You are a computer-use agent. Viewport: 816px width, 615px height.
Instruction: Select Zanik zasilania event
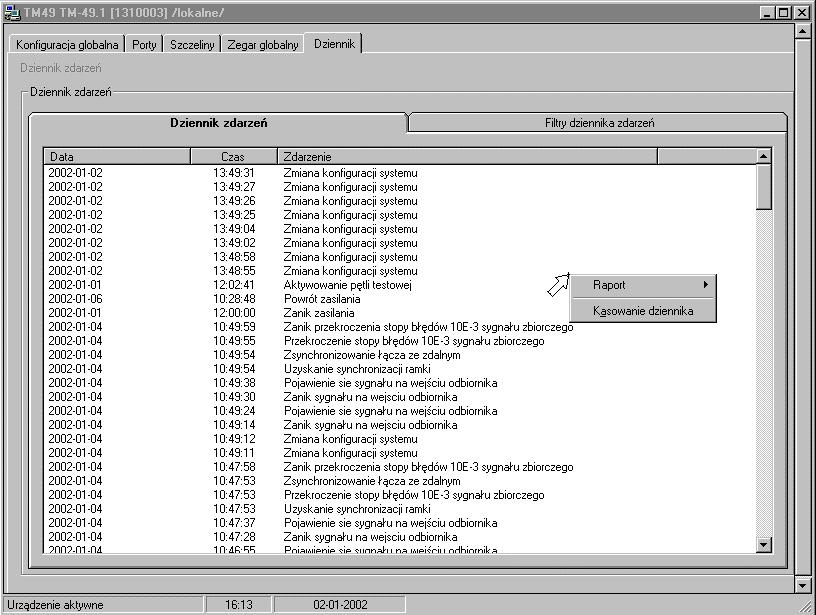pos(400,313)
